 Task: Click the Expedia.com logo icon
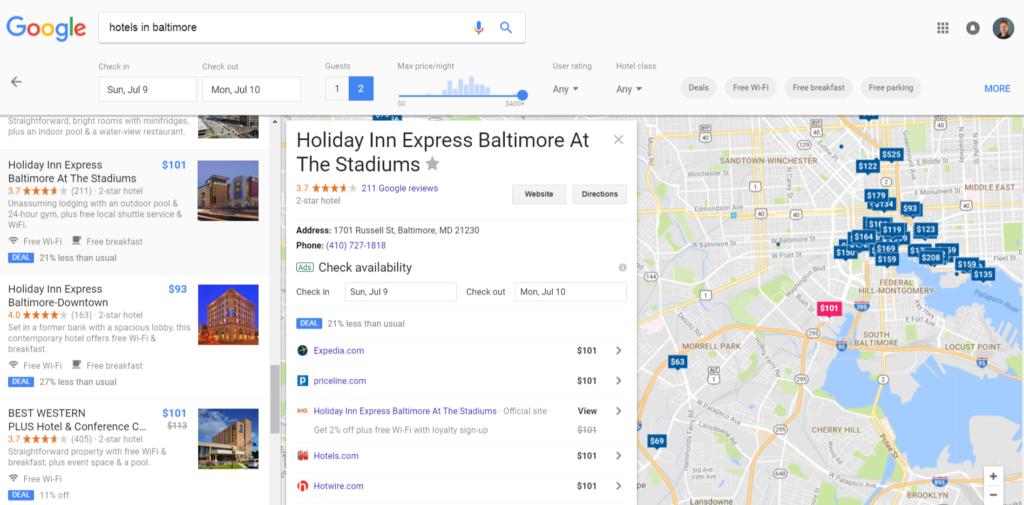pyautogui.click(x=302, y=351)
